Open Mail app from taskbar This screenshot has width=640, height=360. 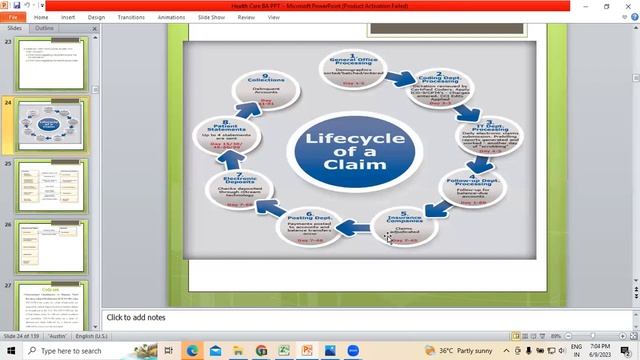(x=215, y=351)
